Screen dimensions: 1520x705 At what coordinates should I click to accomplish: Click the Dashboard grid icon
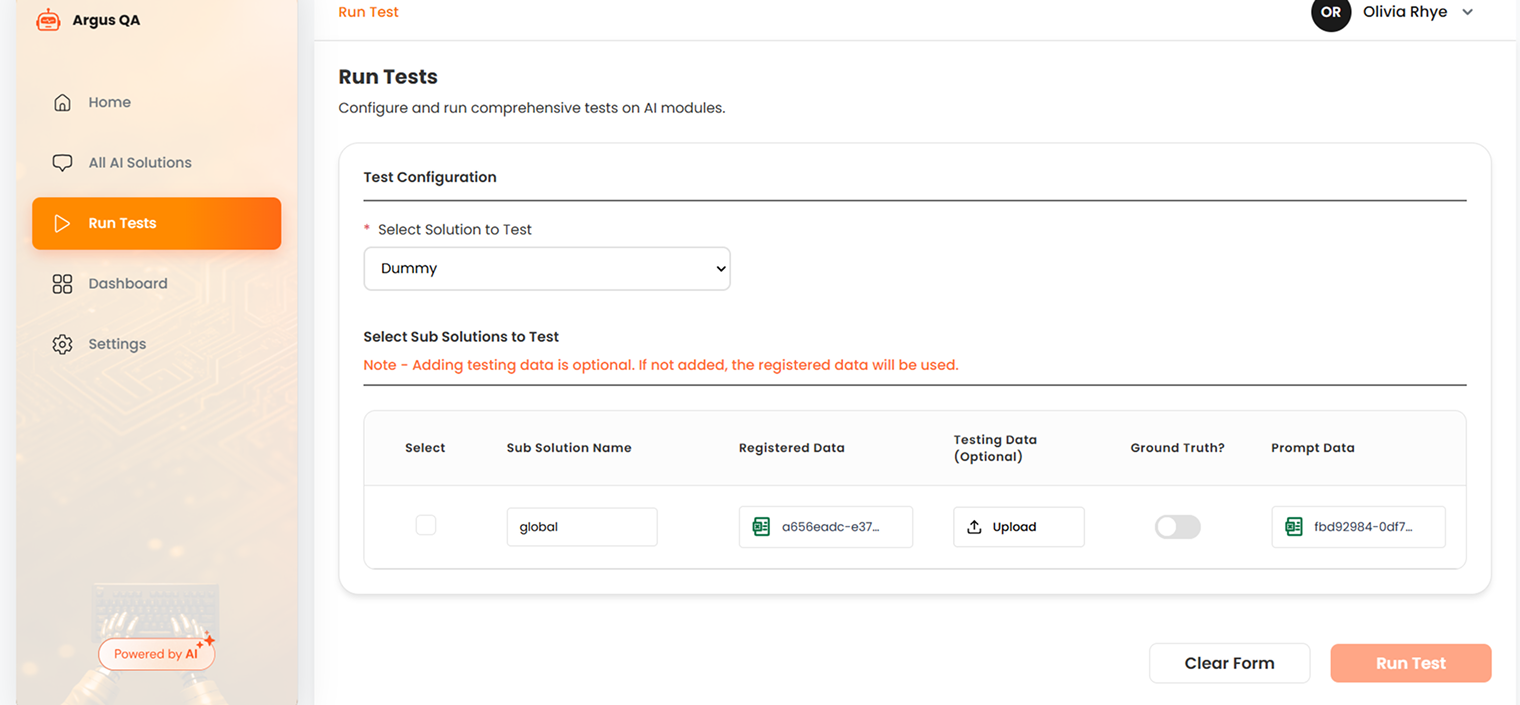(x=62, y=284)
